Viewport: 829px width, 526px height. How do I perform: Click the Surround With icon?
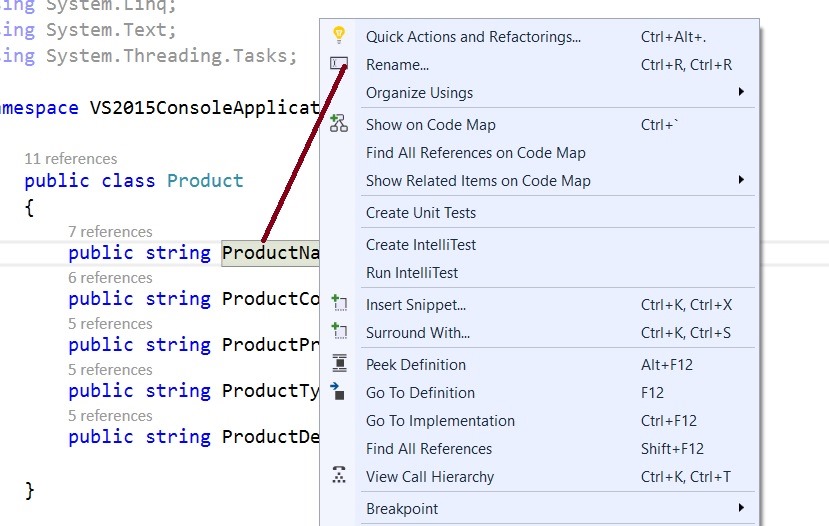click(339, 332)
